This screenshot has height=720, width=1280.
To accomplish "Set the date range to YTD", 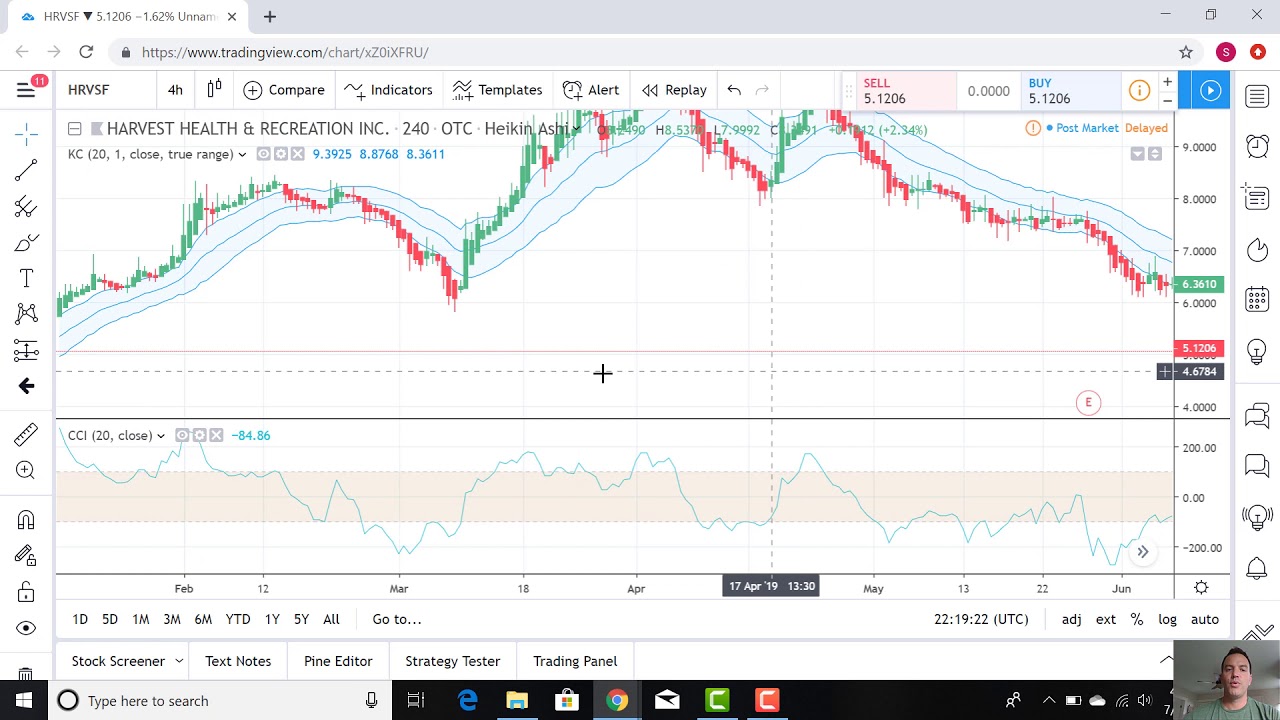I will tap(238, 620).
